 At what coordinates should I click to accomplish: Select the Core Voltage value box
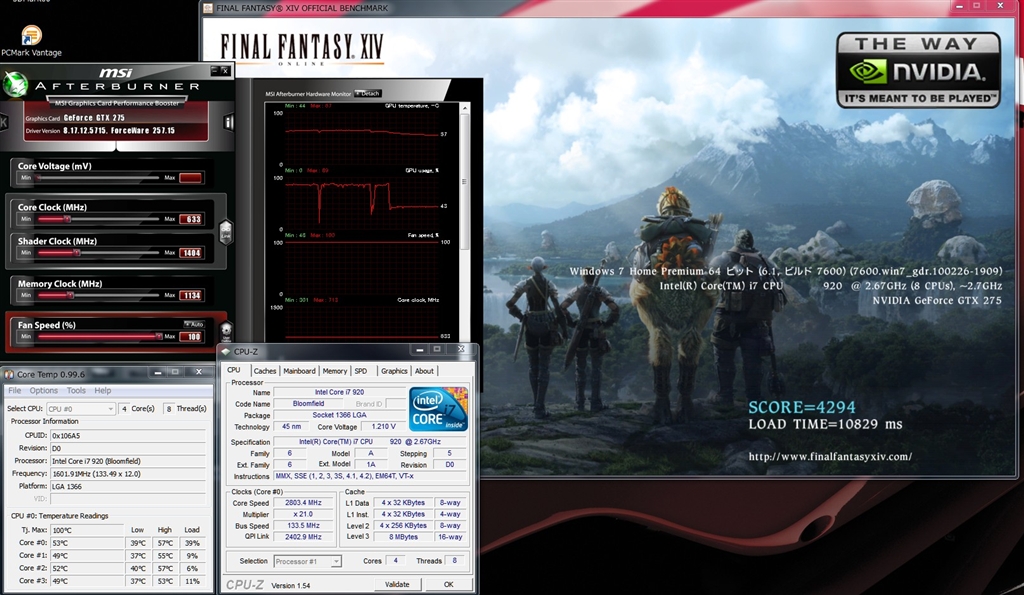click(x=191, y=178)
